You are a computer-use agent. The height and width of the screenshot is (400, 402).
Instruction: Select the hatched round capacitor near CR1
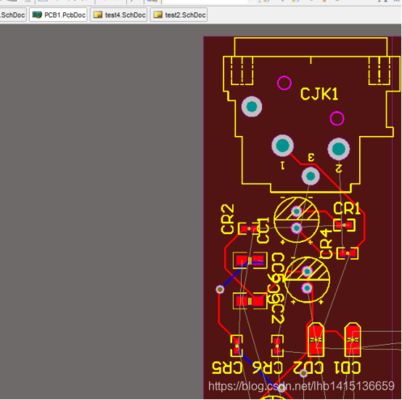point(296,220)
